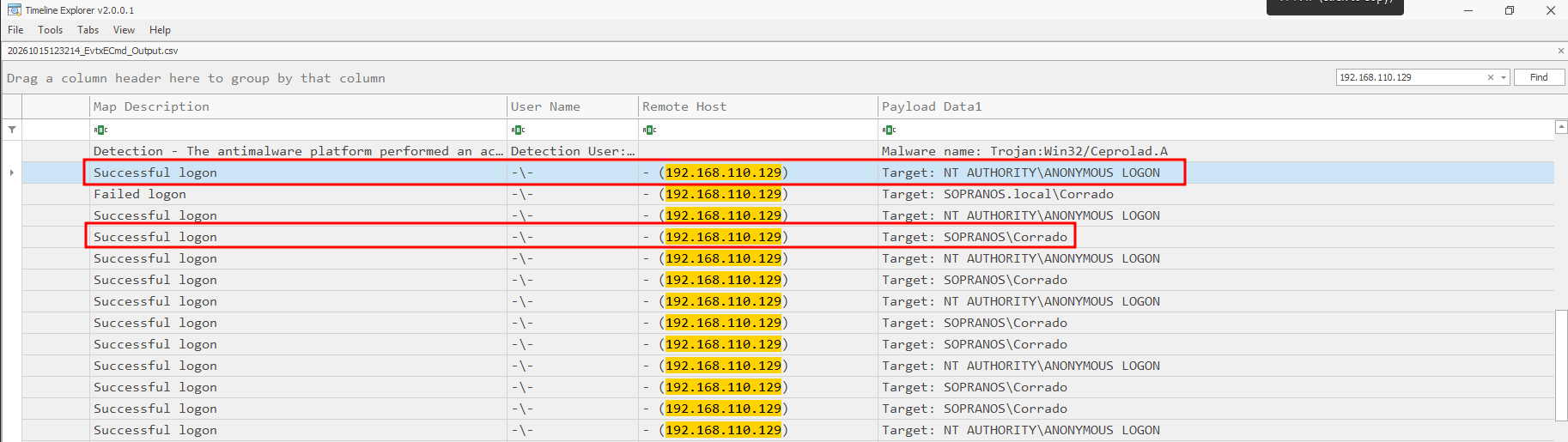Sort by the Payload Data1 column header
1568x442 pixels.
(x=1215, y=106)
